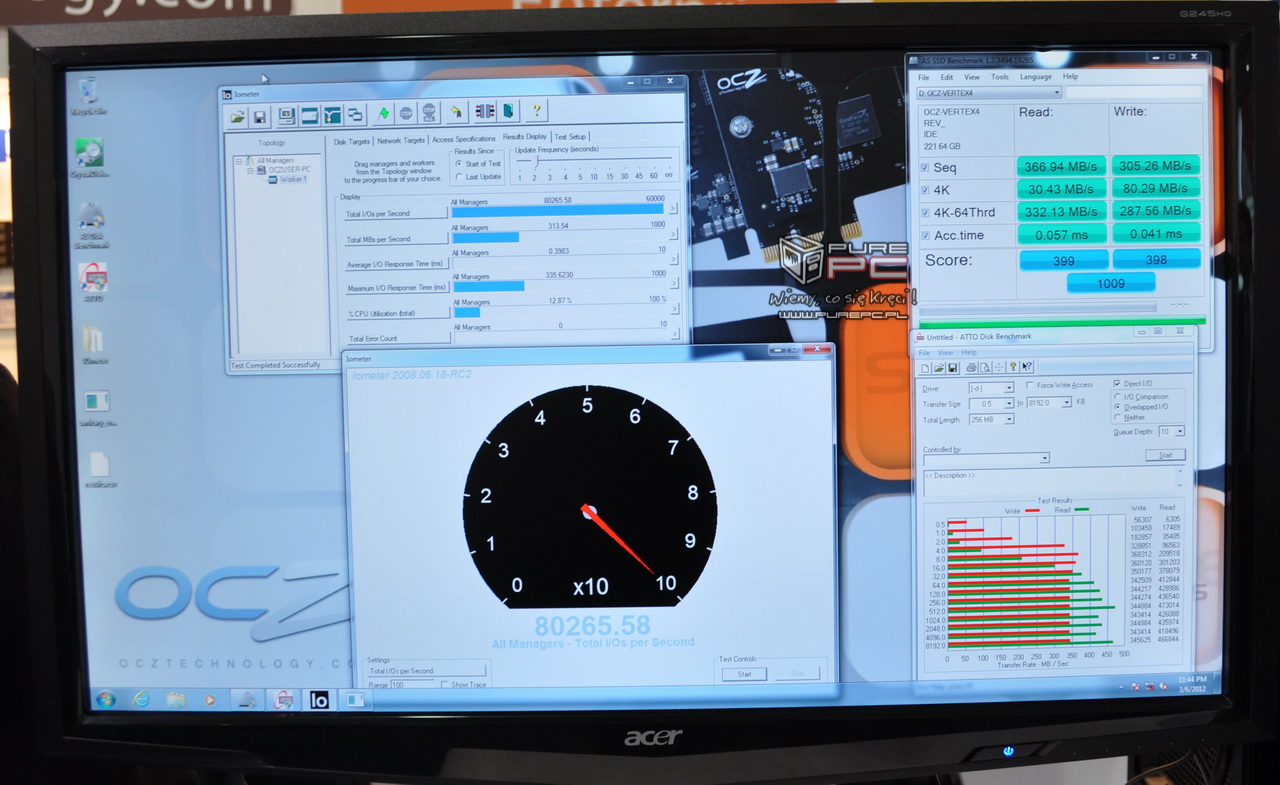Open Total Length 256 MB dropdown
This screenshot has width=1280, height=785.
pyautogui.click(x=1008, y=419)
